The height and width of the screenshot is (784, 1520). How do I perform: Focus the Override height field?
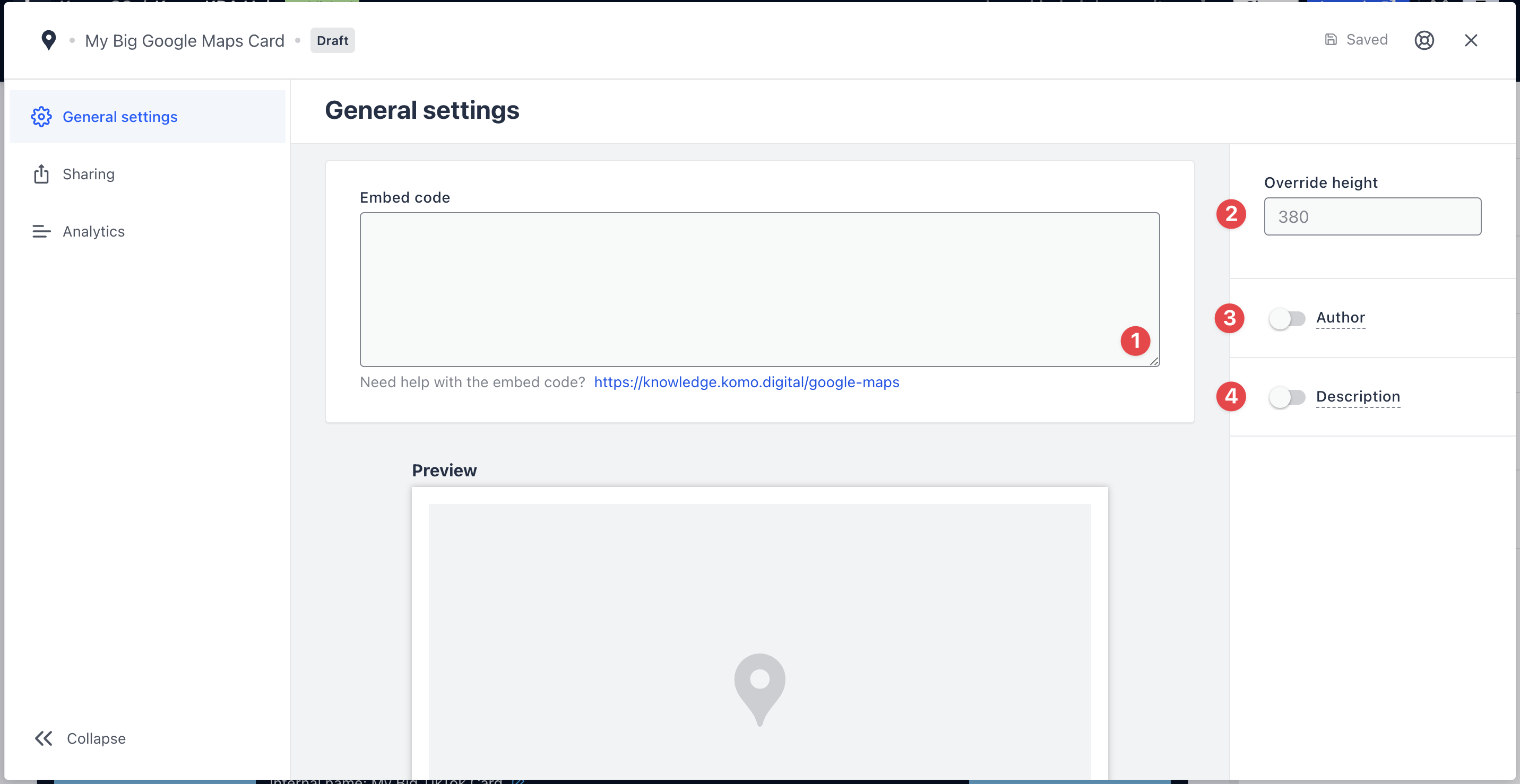(1372, 216)
